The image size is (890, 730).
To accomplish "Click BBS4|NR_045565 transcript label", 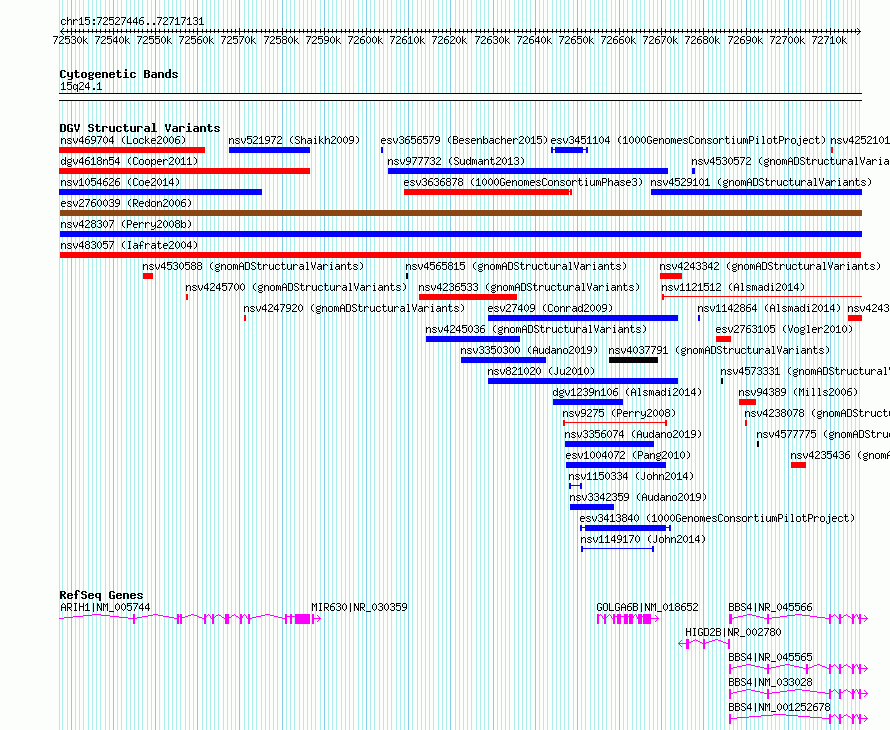I will pos(770,657).
